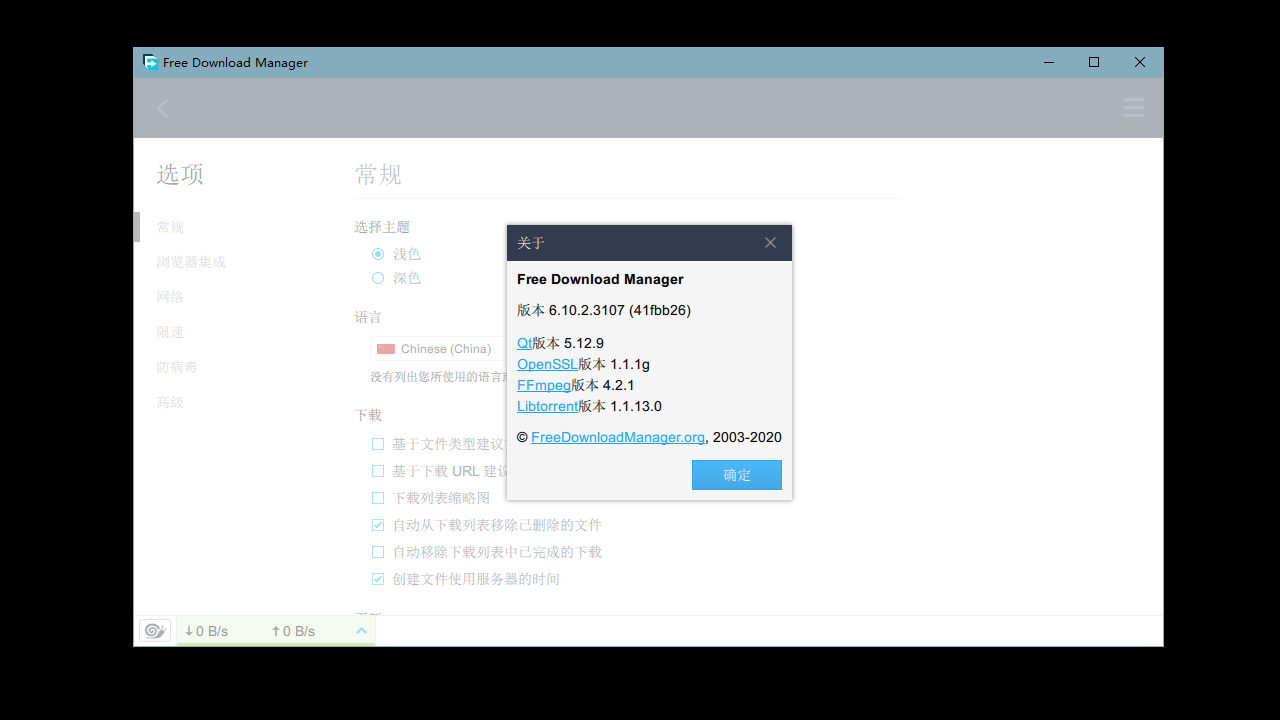Click the back navigation arrow
The width and height of the screenshot is (1280, 720).
162,107
